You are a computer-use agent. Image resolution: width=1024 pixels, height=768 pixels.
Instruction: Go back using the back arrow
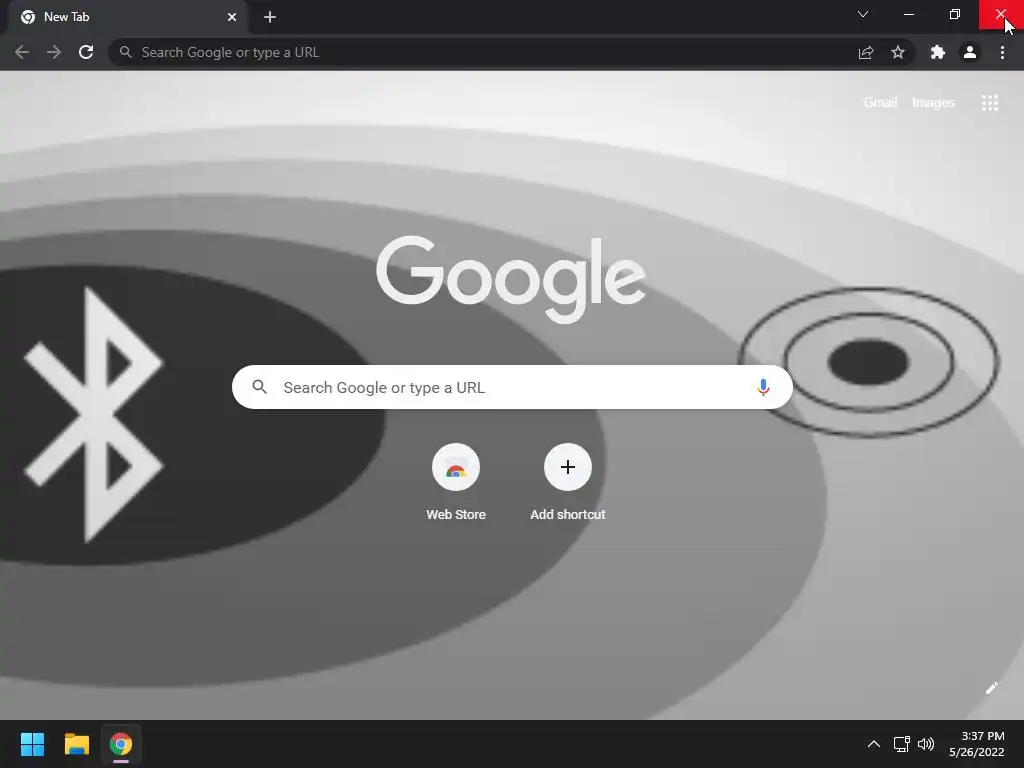tap(22, 52)
